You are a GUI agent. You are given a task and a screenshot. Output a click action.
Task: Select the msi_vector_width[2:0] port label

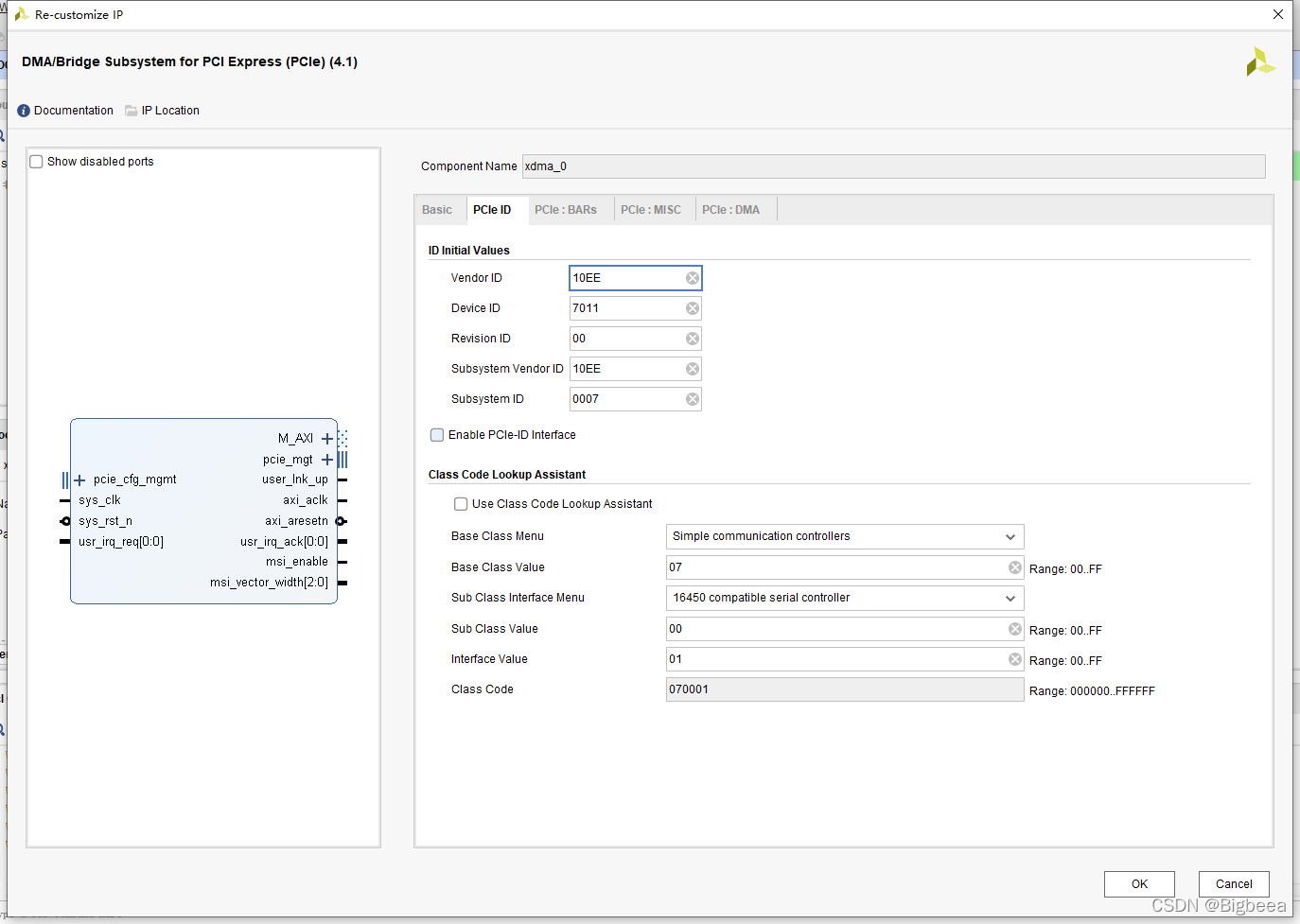pos(270,583)
